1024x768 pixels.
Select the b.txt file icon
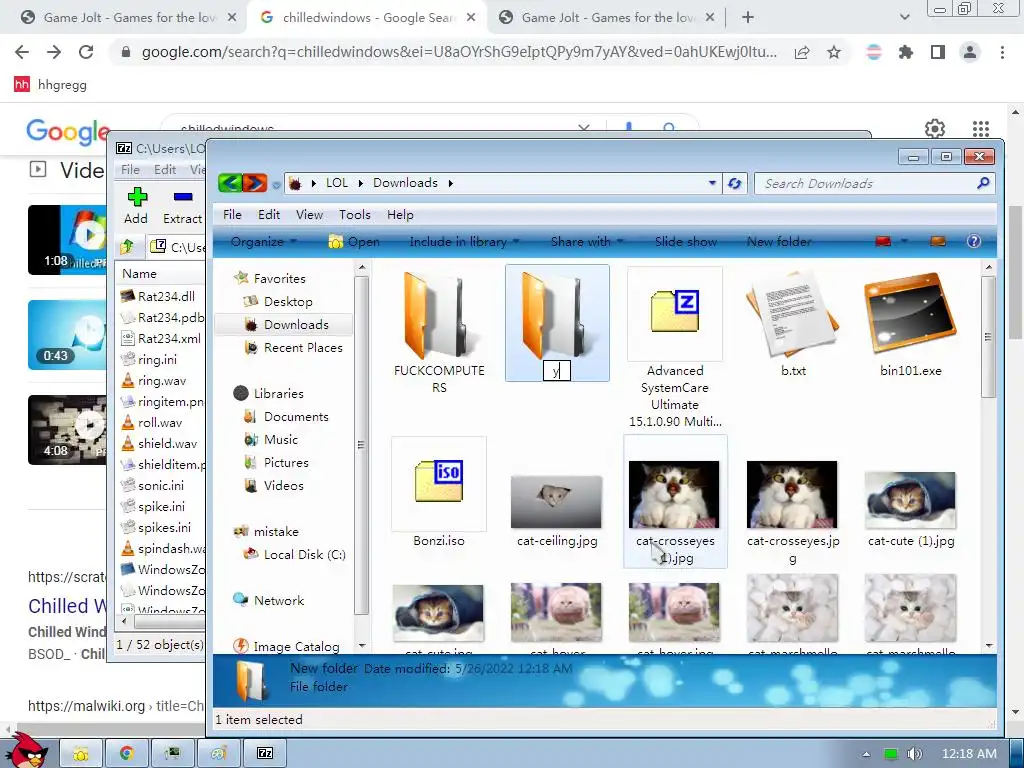point(793,313)
